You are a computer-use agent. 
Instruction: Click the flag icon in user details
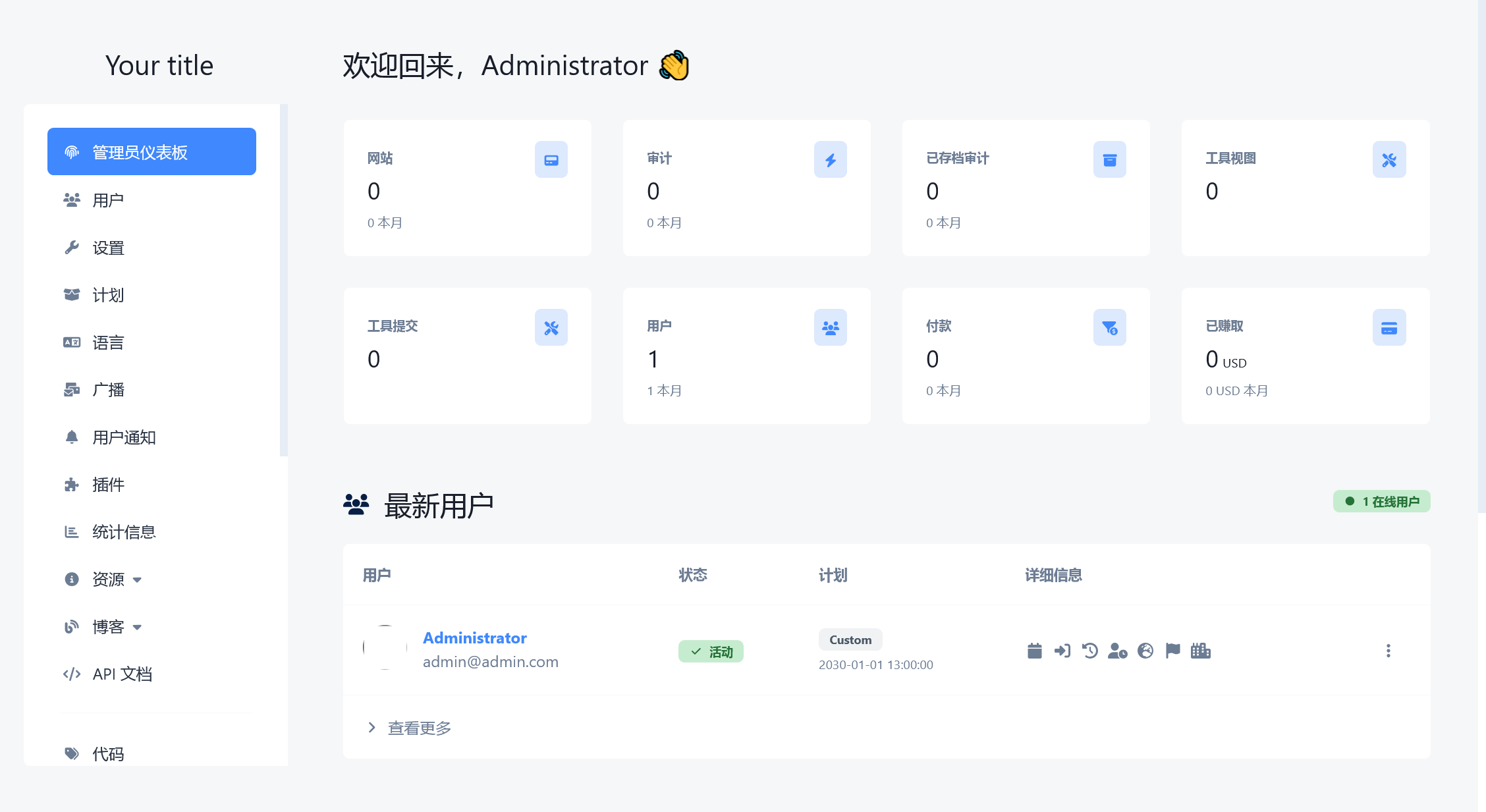[x=1172, y=651]
